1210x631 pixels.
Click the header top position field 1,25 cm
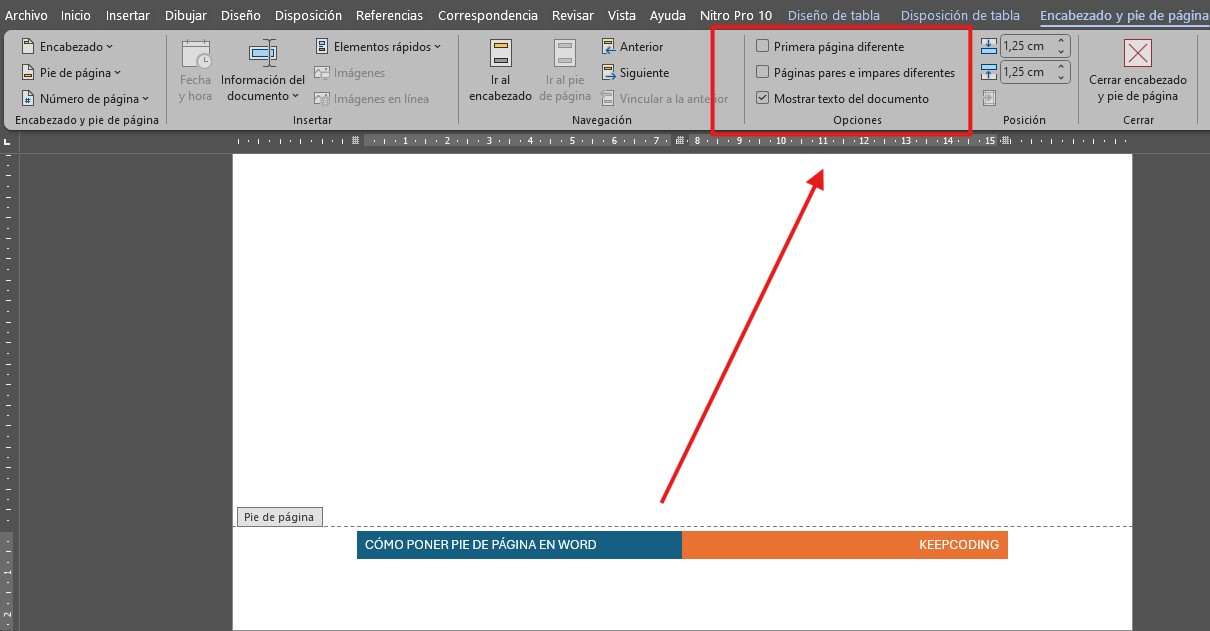click(1026, 46)
